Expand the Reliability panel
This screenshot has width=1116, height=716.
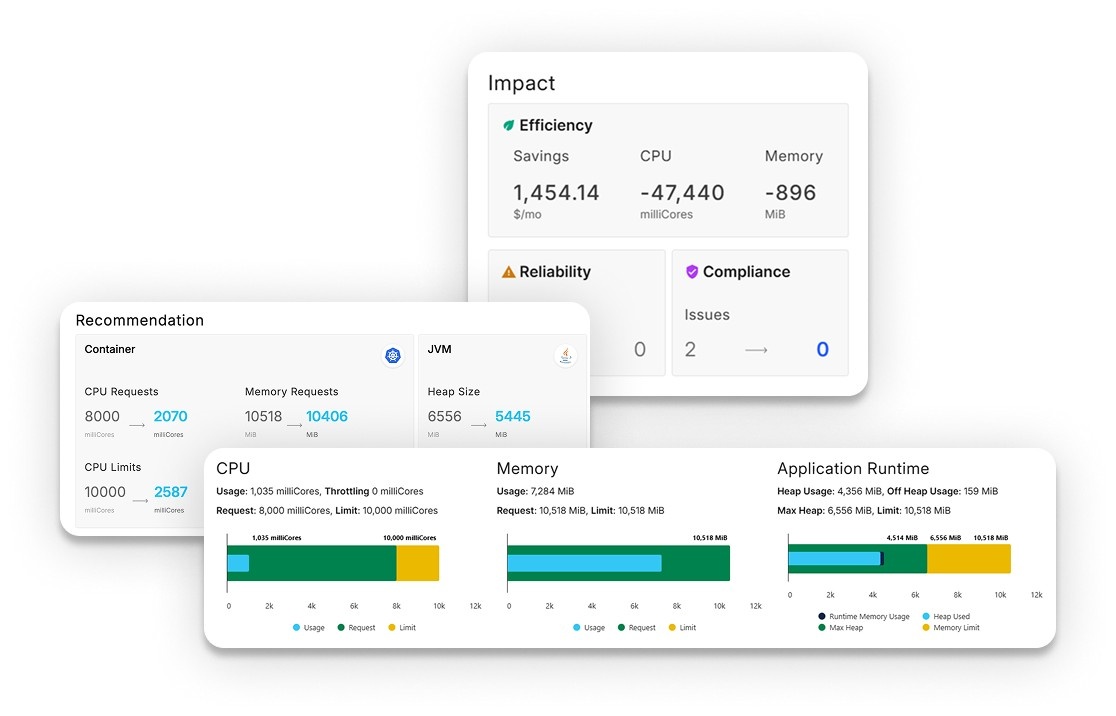point(557,271)
